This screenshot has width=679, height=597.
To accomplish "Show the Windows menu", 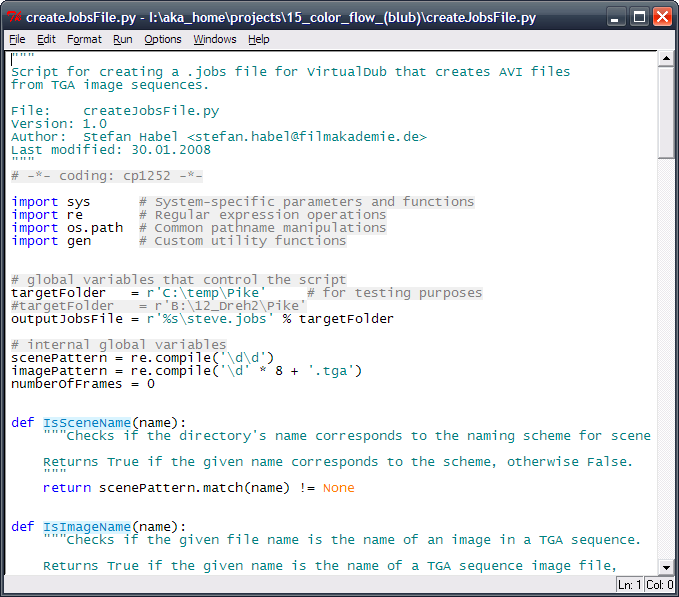I will coord(215,39).
